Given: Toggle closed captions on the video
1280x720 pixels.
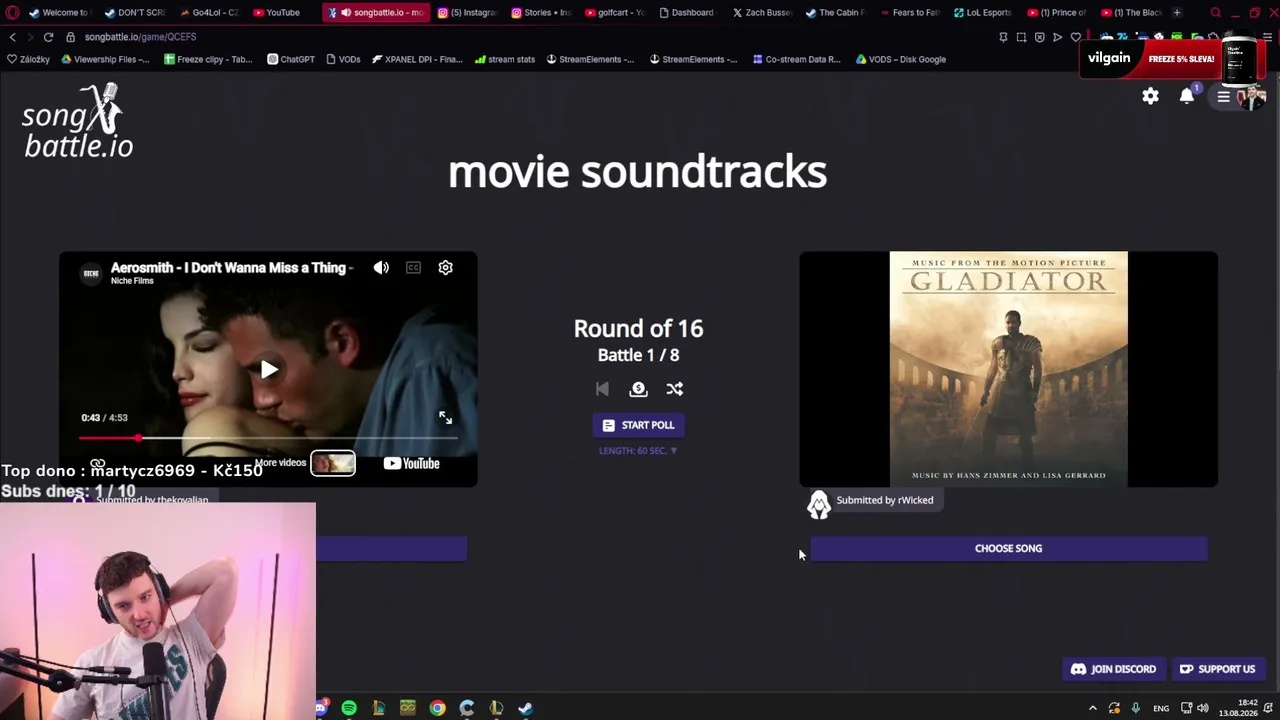Looking at the screenshot, I should click(413, 268).
